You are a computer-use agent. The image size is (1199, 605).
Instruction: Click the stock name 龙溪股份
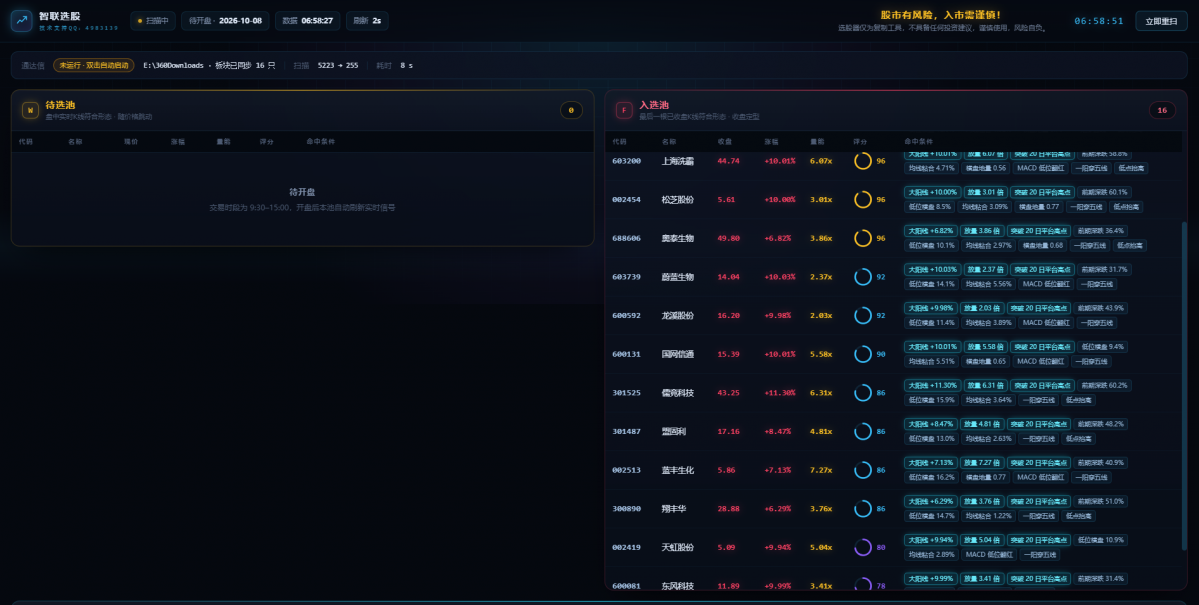(677, 316)
